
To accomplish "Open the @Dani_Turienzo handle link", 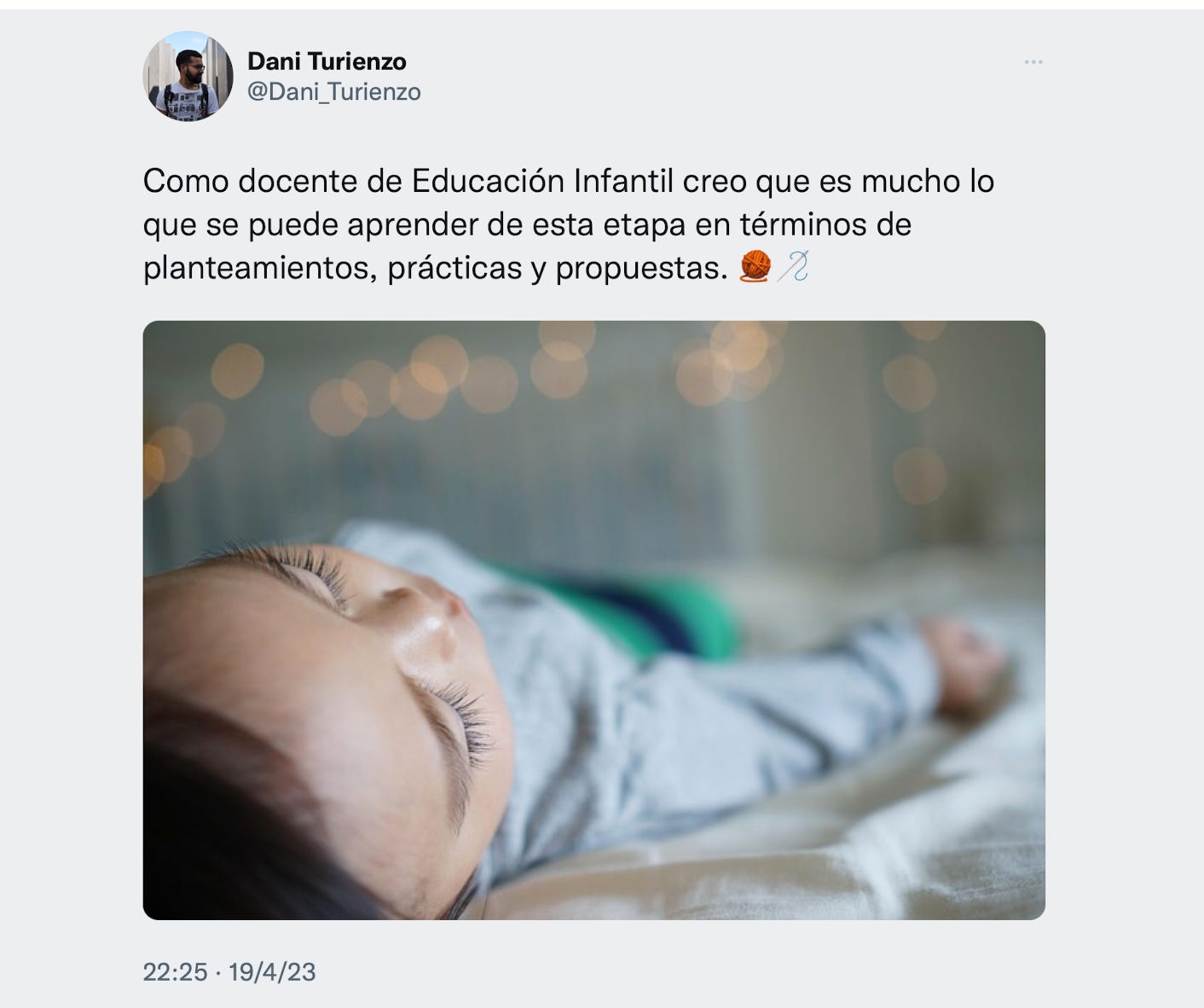I will point(333,92).
